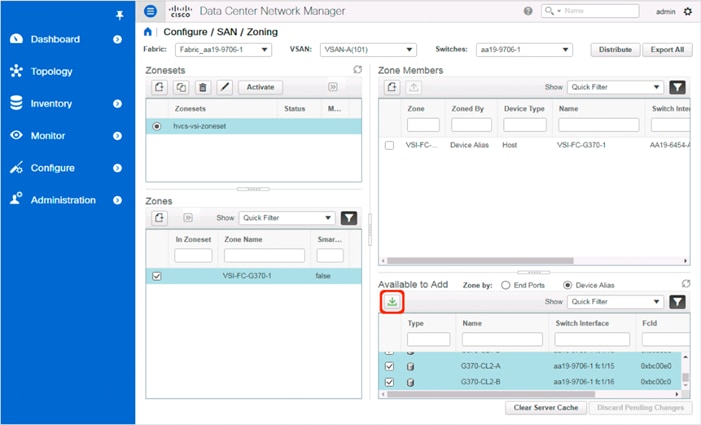701x425 pixels.
Task: Open the Switches dropdown
Action: pos(524,50)
